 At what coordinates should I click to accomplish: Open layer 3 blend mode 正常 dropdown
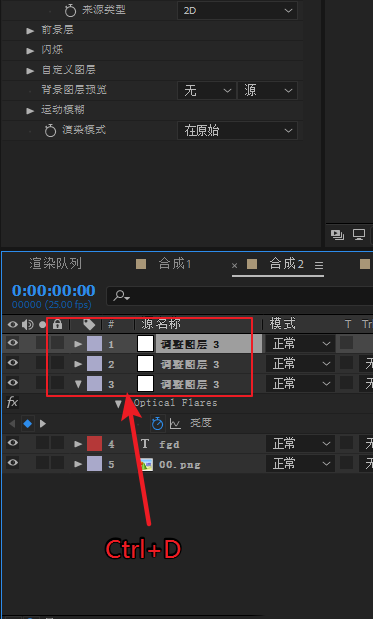[x=300, y=383]
